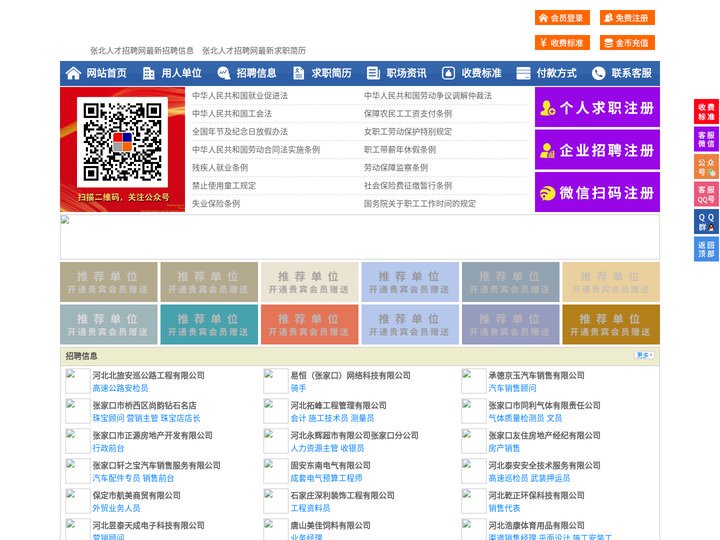720x540 pixels.
Task: Click the chart icon beside 招聘信息
Action: 224,73
